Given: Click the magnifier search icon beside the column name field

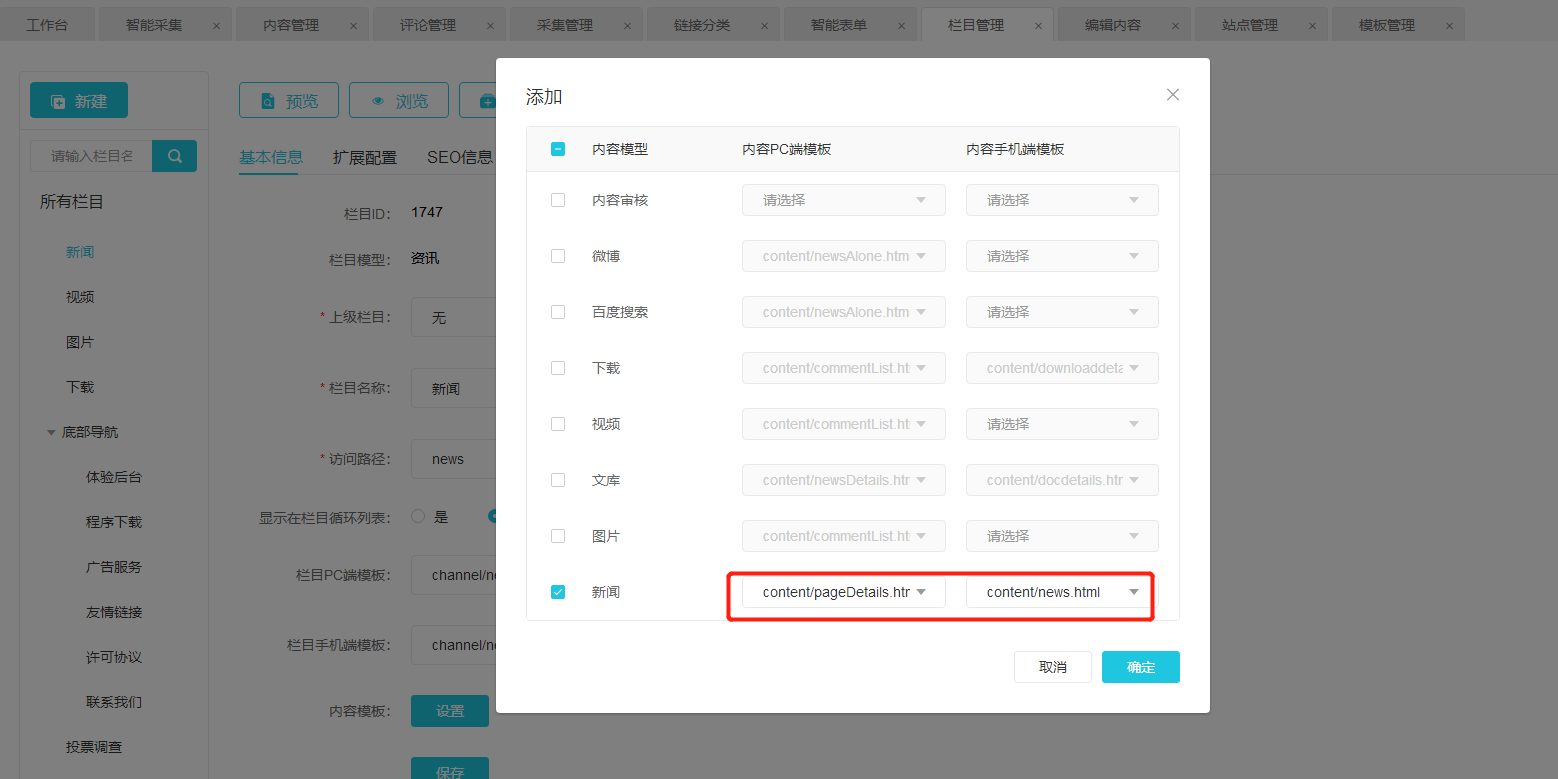Looking at the screenshot, I should click(x=174, y=156).
